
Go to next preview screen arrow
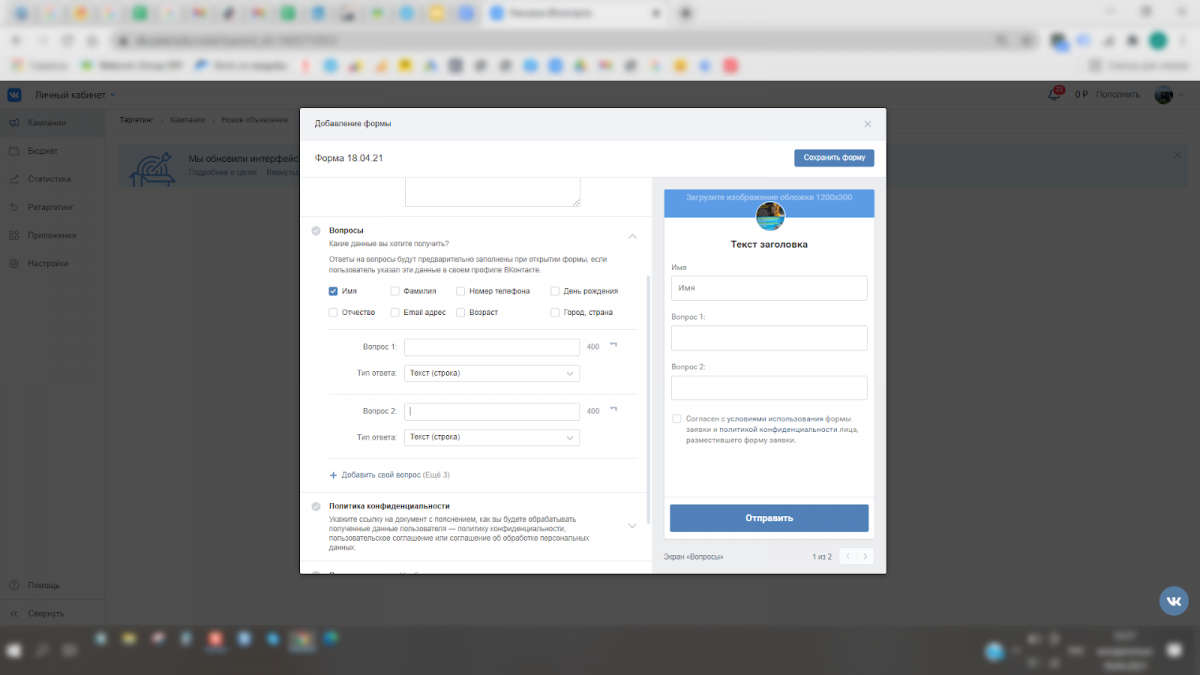865,556
